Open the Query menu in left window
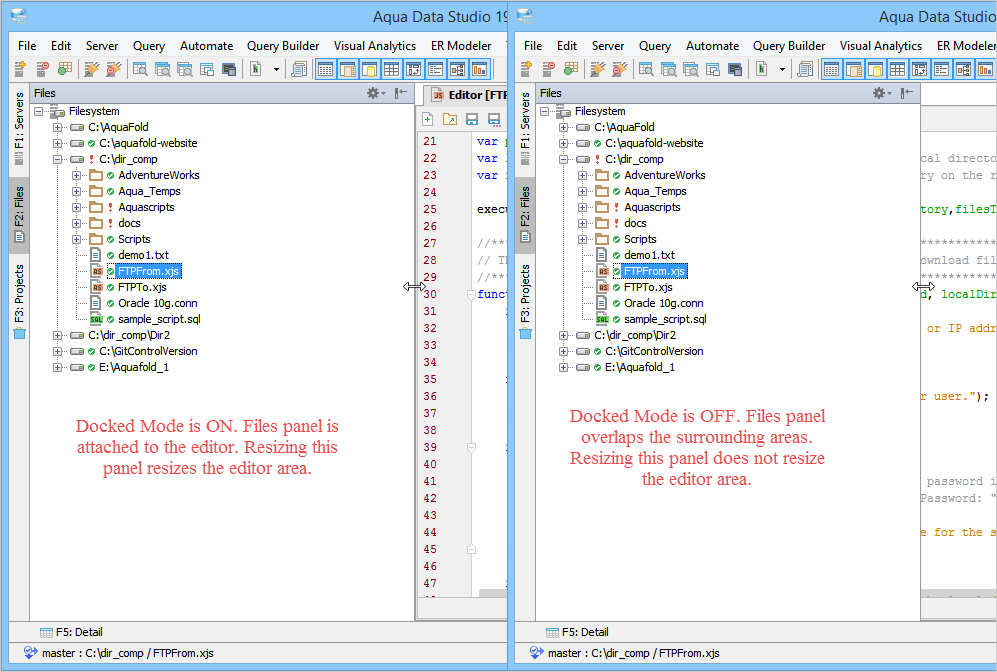Viewport: 997px width, 672px height. (149, 46)
